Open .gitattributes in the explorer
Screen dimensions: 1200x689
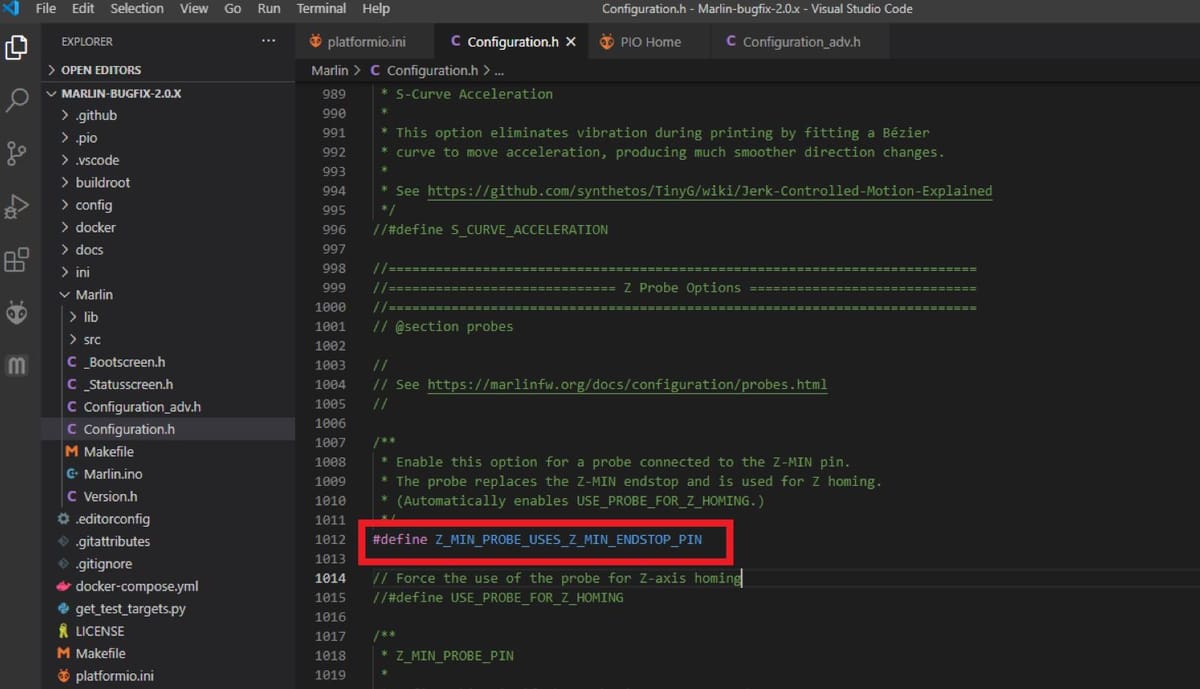tap(113, 541)
